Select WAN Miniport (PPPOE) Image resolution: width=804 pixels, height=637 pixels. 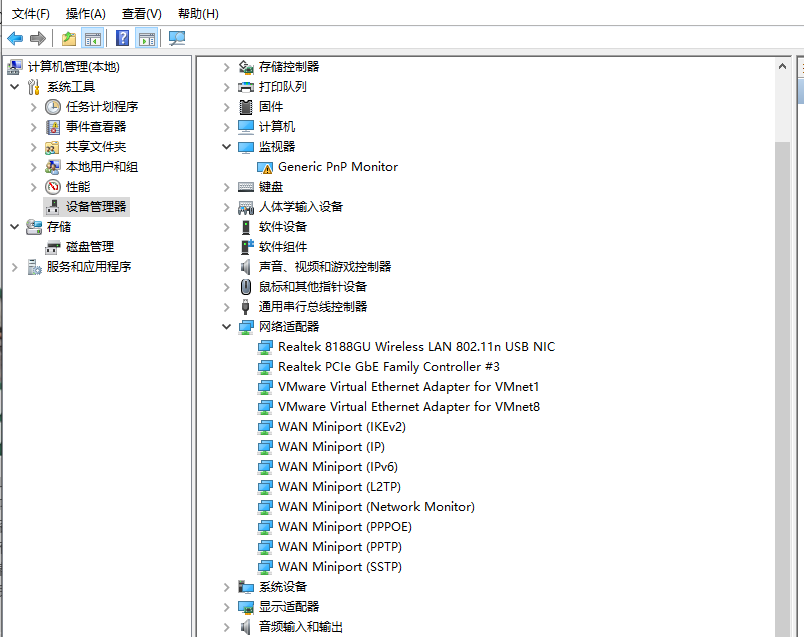pyautogui.click(x=345, y=527)
